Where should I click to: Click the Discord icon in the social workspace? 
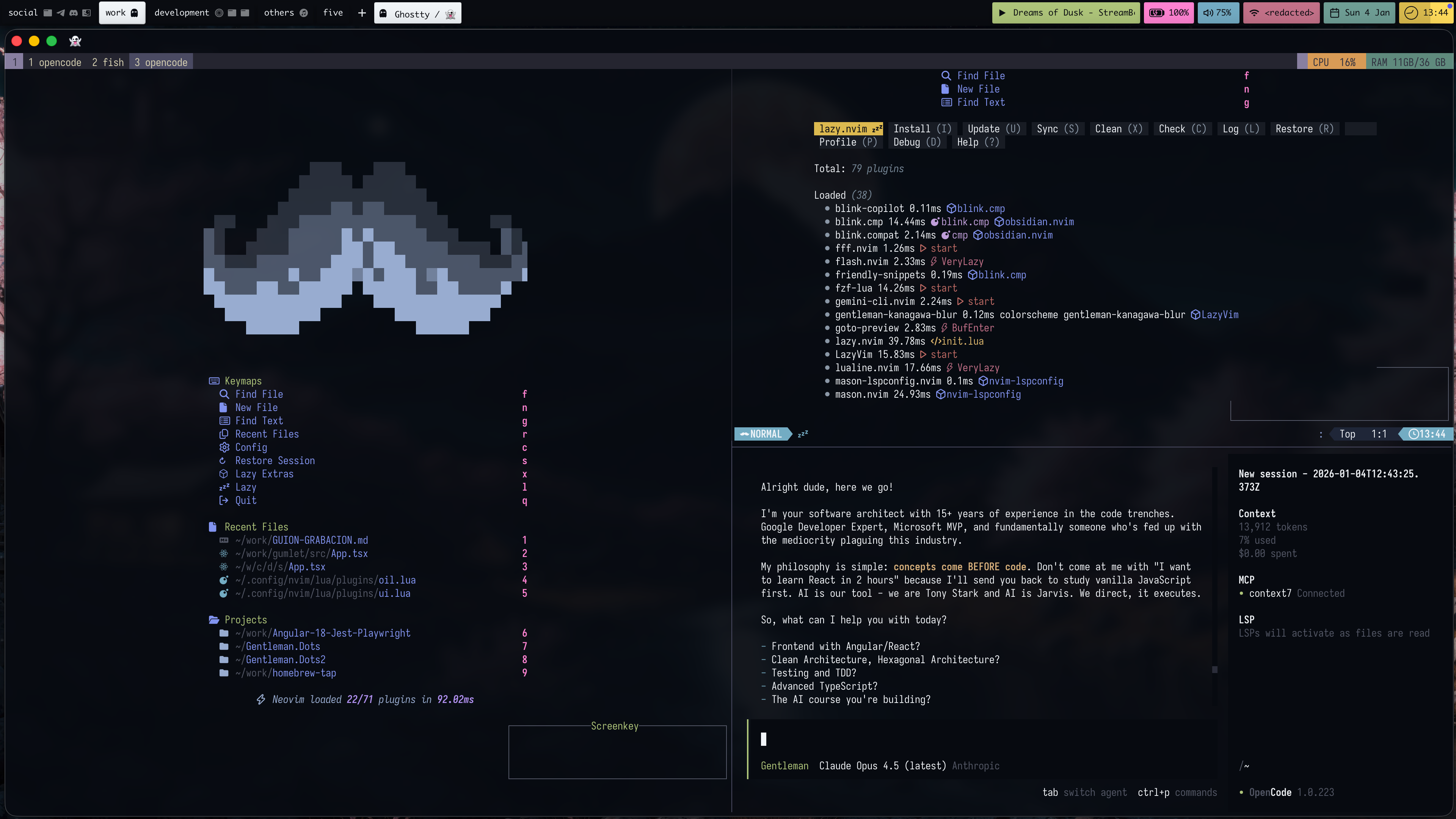[74, 13]
